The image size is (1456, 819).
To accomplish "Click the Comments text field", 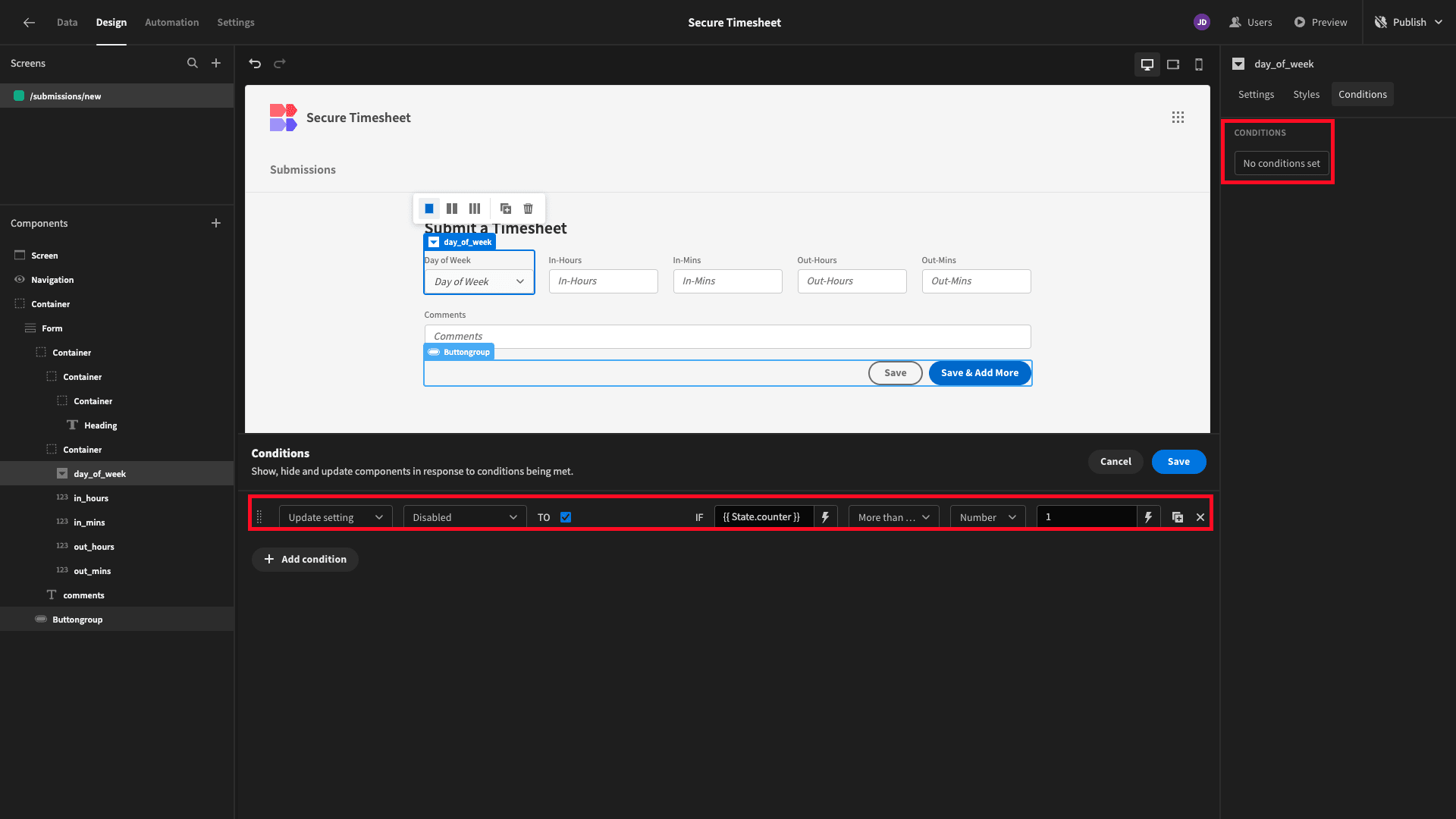I will click(727, 337).
